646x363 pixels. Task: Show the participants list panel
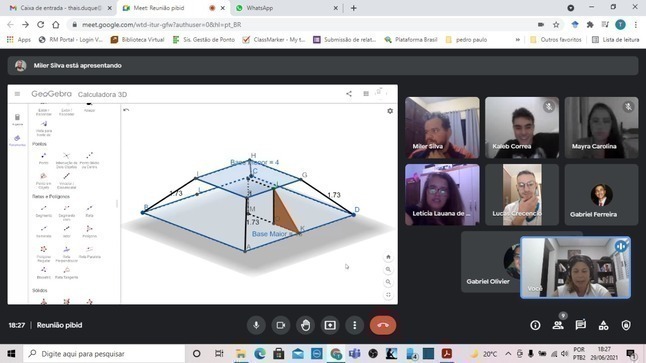click(x=558, y=325)
